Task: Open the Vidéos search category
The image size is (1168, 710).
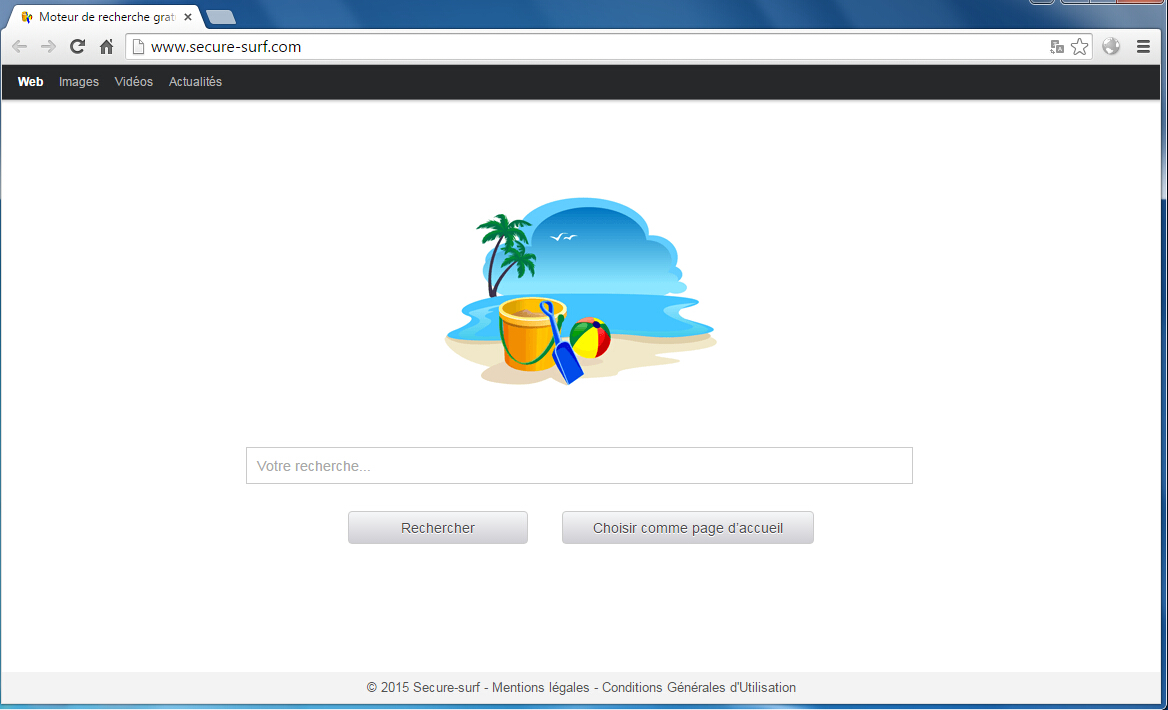Action: [133, 82]
